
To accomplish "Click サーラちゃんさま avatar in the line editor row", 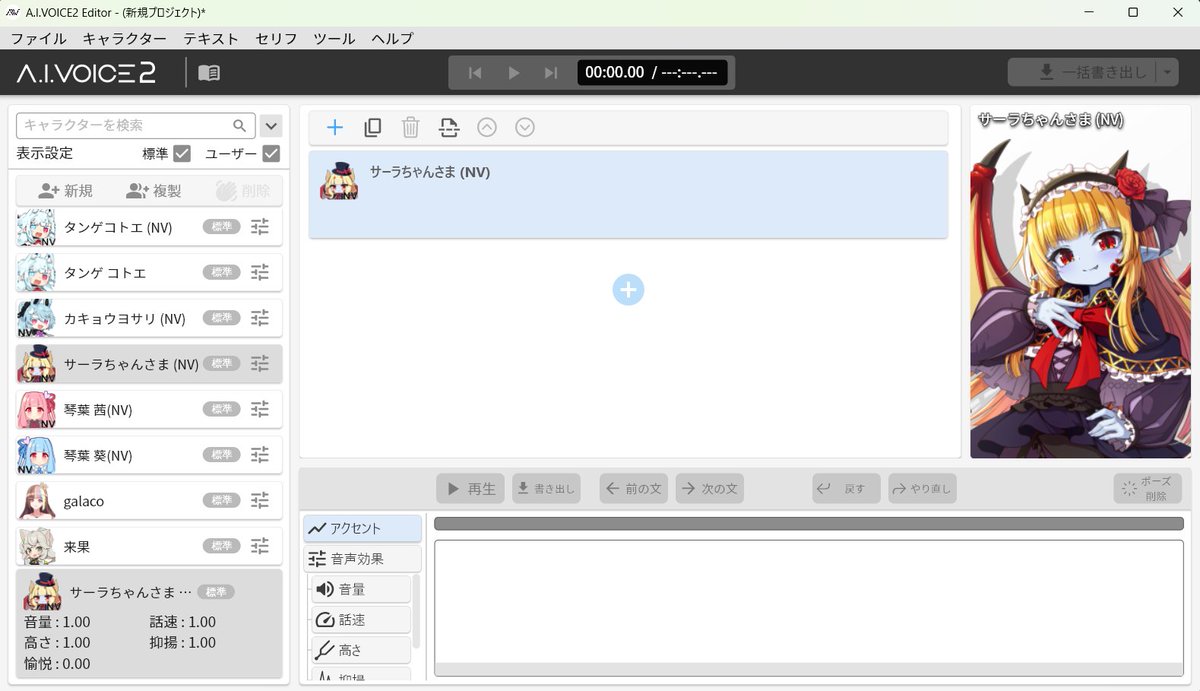I will [x=340, y=181].
